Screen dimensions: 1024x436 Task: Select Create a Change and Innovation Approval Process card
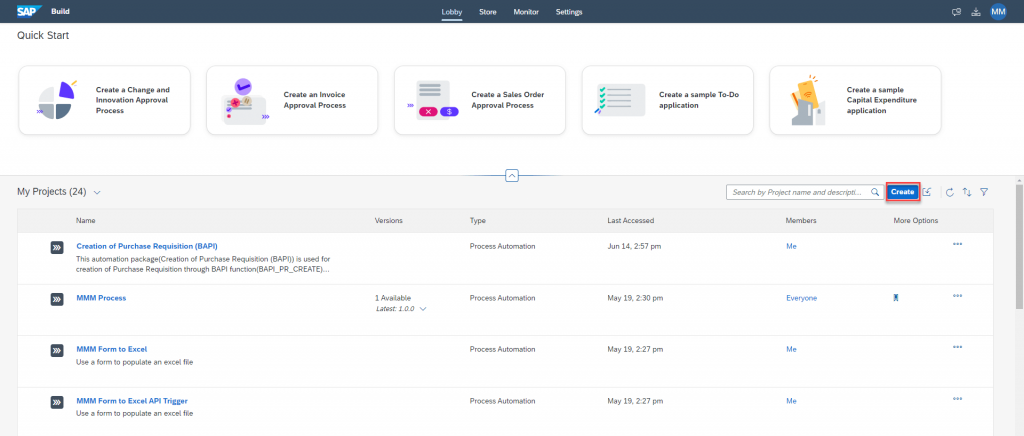104,101
